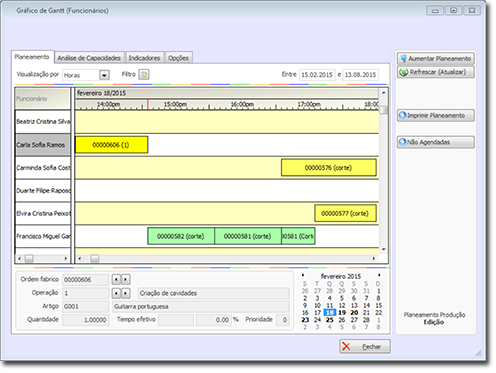
Task: Click employee list scroll left arrow
Action: (x=19, y=259)
